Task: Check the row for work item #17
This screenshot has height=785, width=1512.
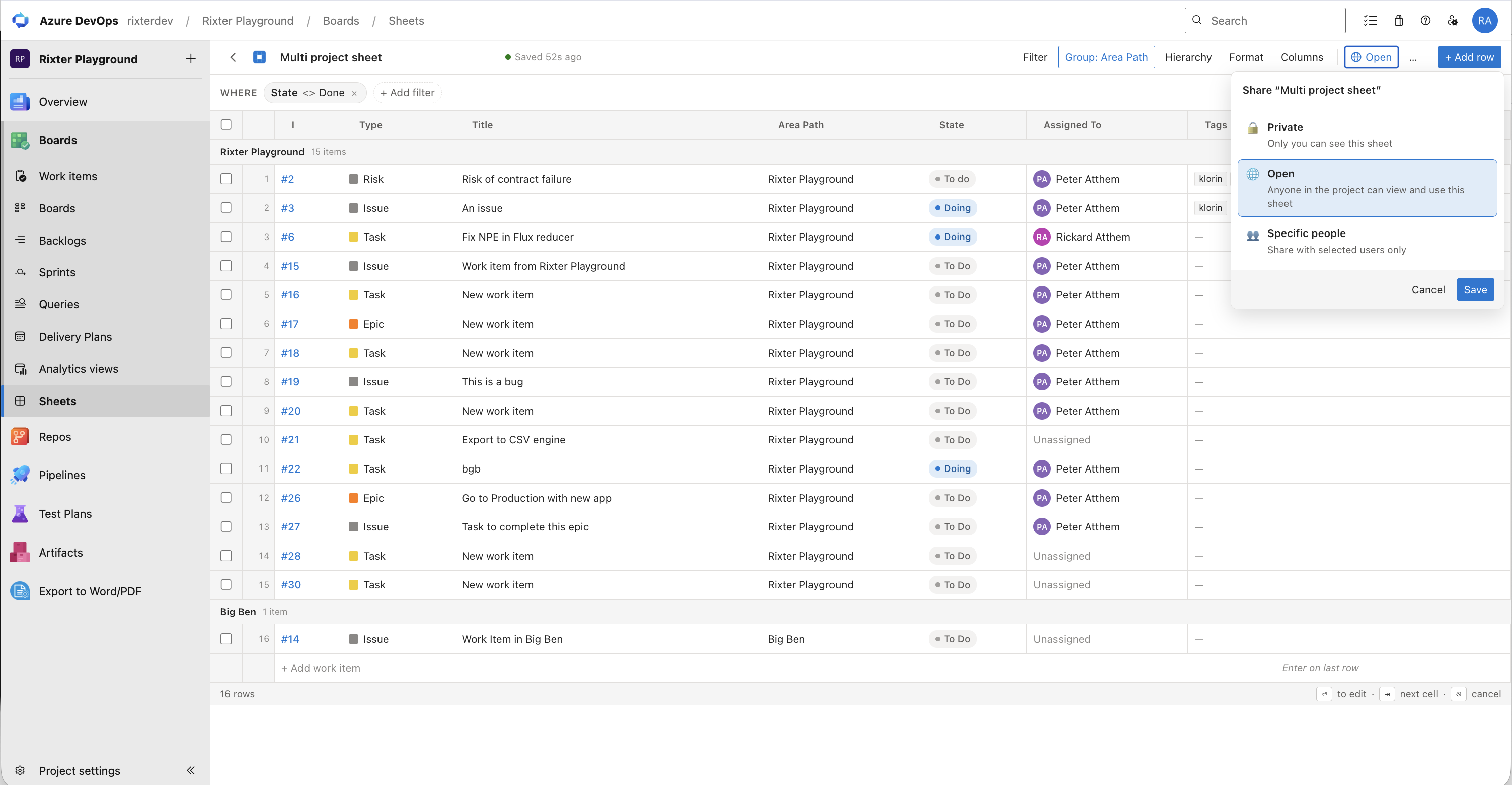Action: click(226, 324)
